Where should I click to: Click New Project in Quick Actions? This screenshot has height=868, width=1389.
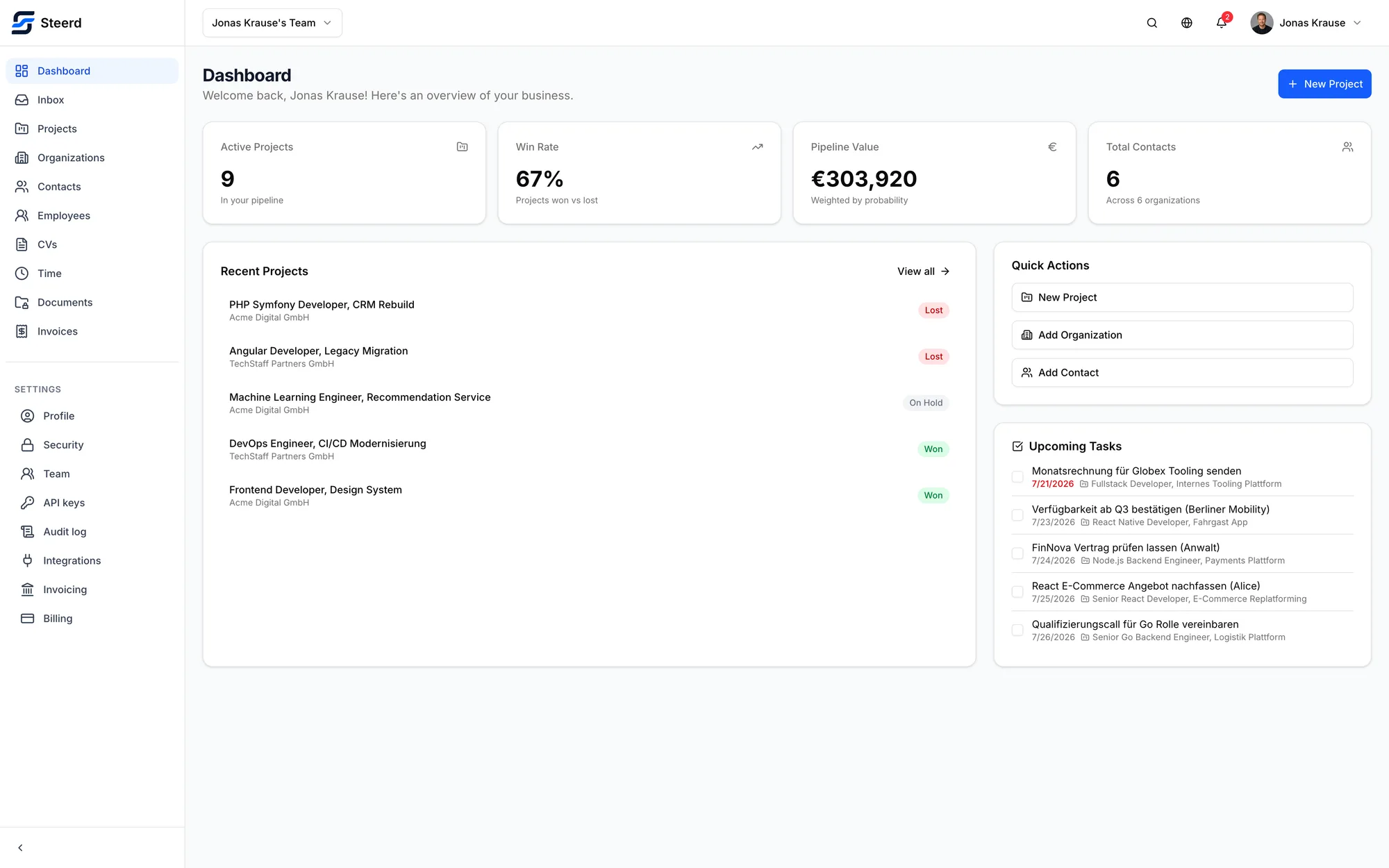click(1182, 297)
